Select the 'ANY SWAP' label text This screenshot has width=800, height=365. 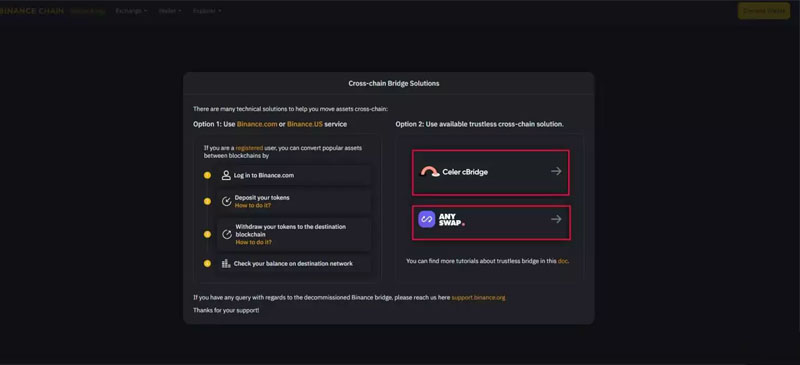pos(451,220)
